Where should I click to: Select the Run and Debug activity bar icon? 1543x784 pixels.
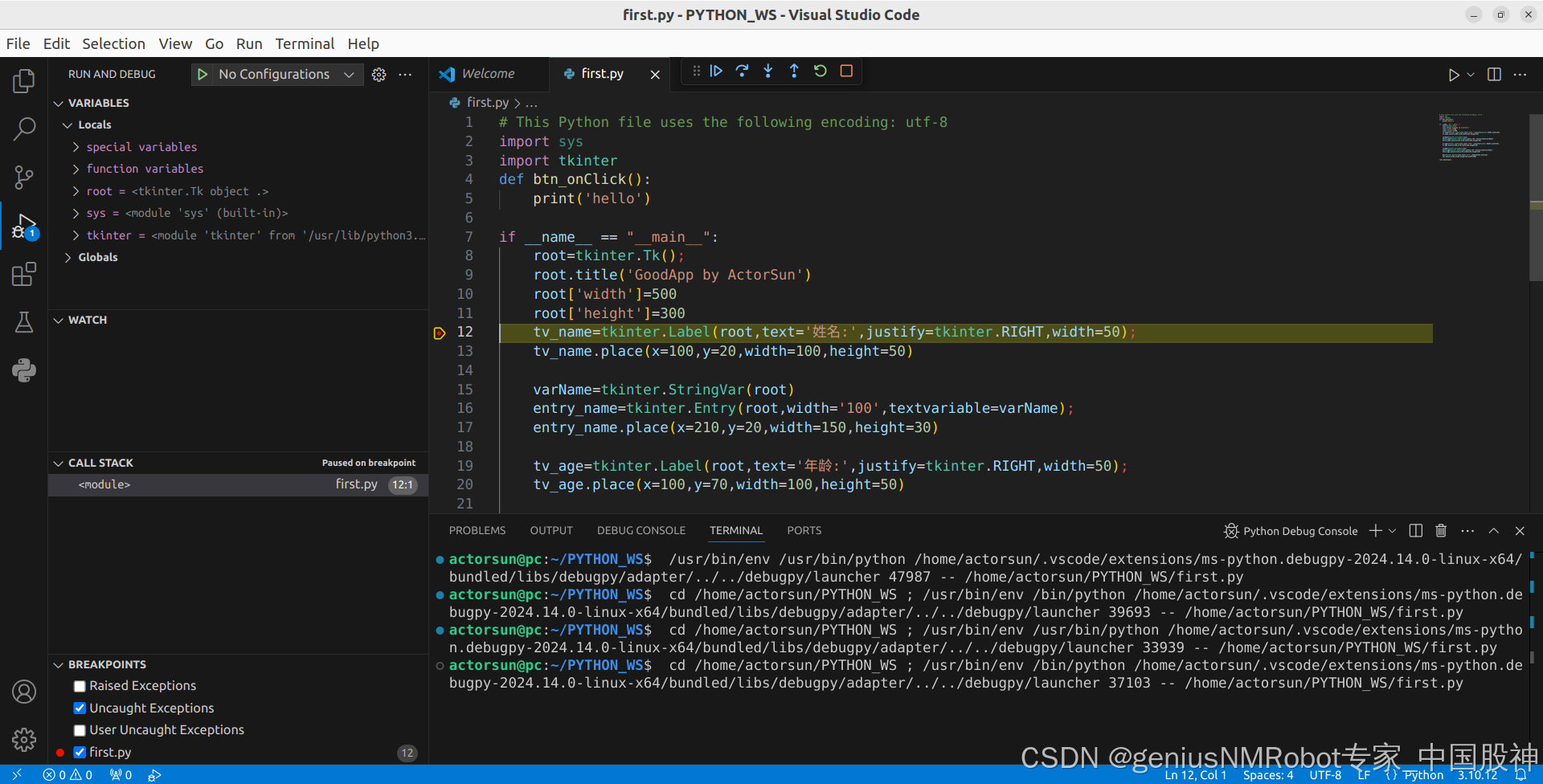pos(24,226)
